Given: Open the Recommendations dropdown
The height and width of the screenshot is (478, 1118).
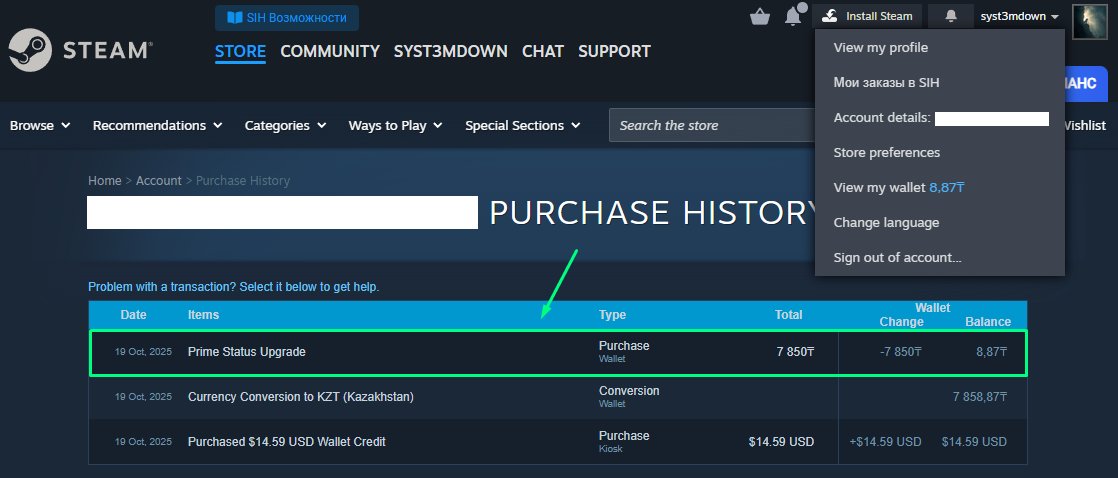Looking at the screenshot, I should click(x=157, y=125).
